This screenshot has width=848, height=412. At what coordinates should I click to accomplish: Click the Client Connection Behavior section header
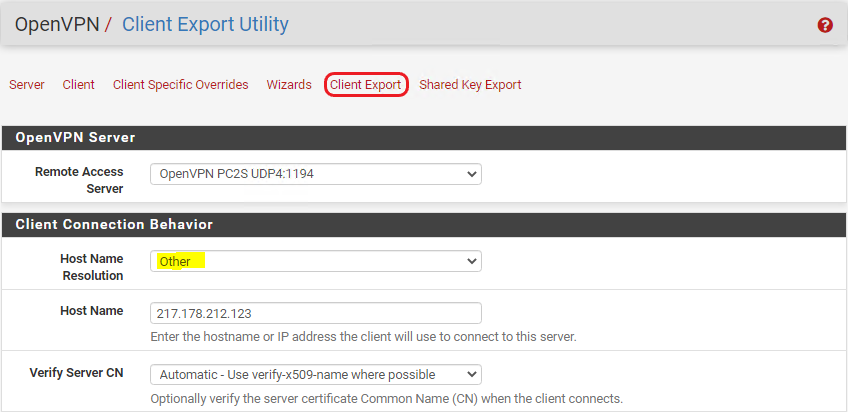click(x=424, y=224)
